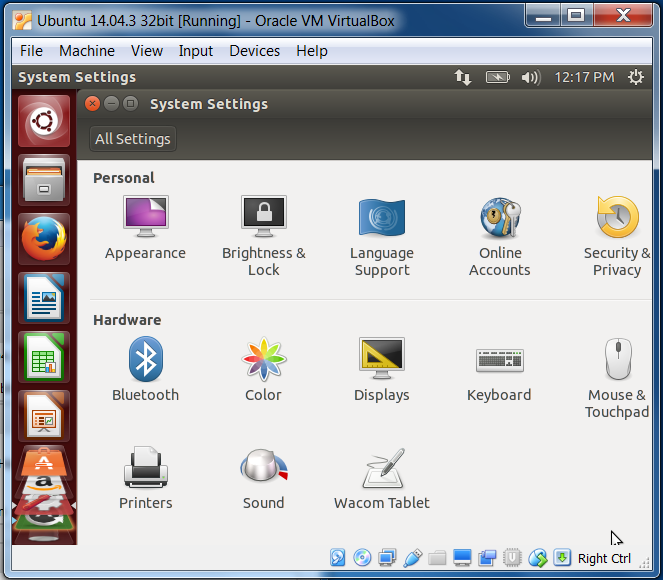
Task: Open Printers settings
Action: [145, 478]
